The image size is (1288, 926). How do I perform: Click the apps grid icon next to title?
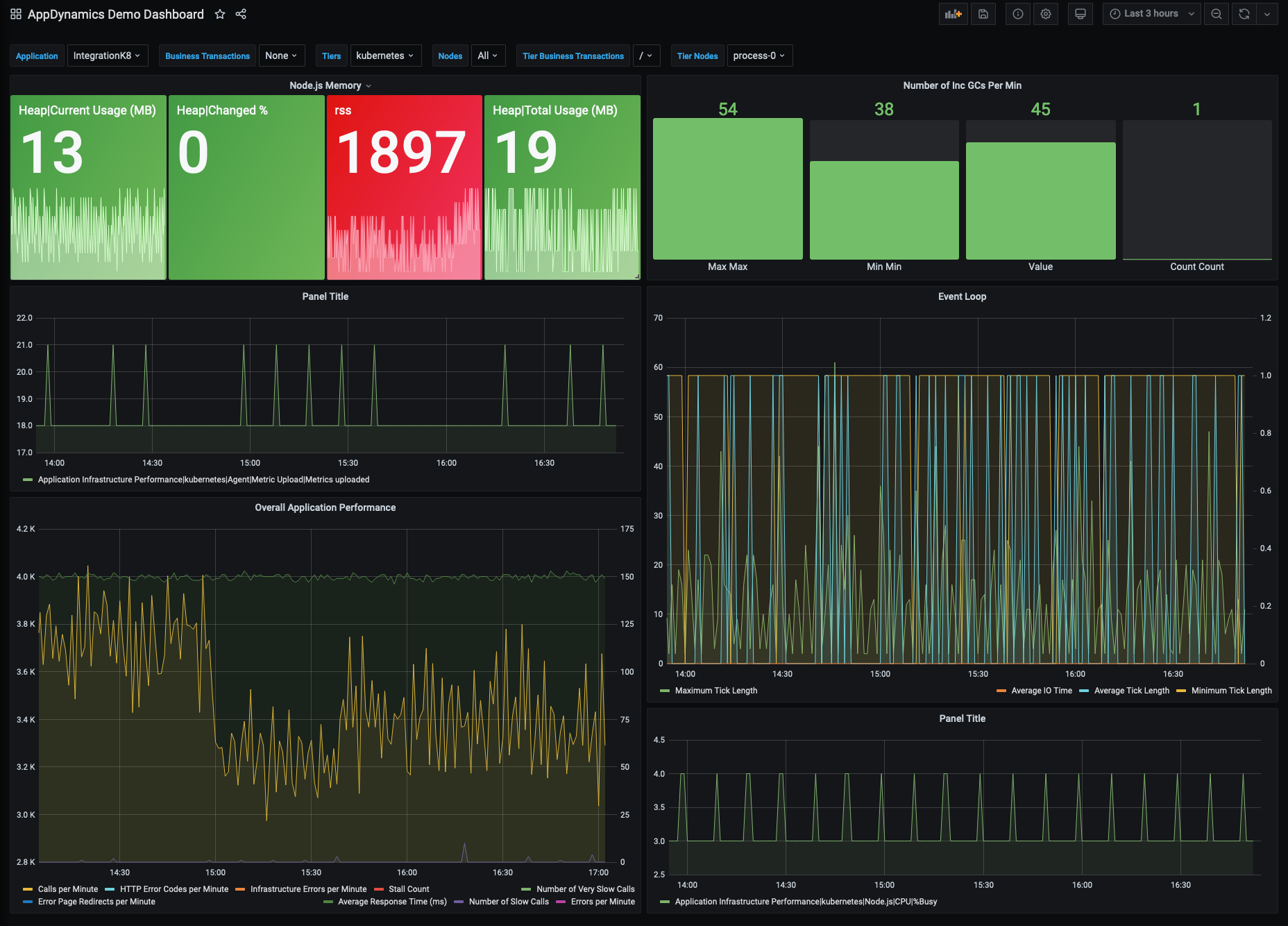[15, 13]
